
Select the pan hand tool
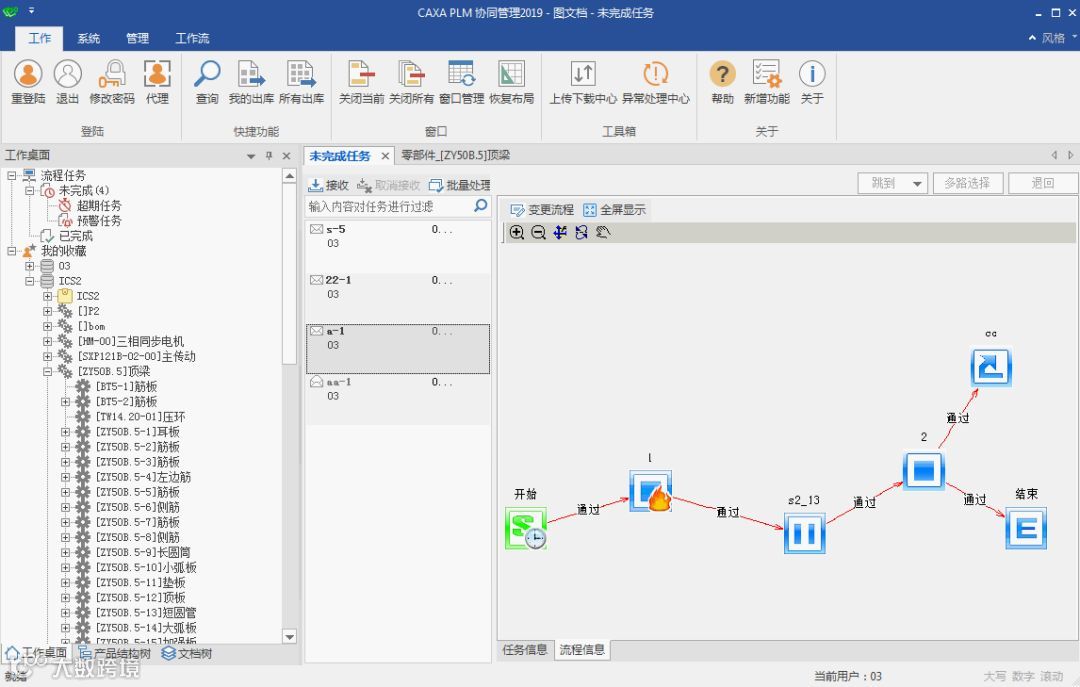(x=603, y=232)
